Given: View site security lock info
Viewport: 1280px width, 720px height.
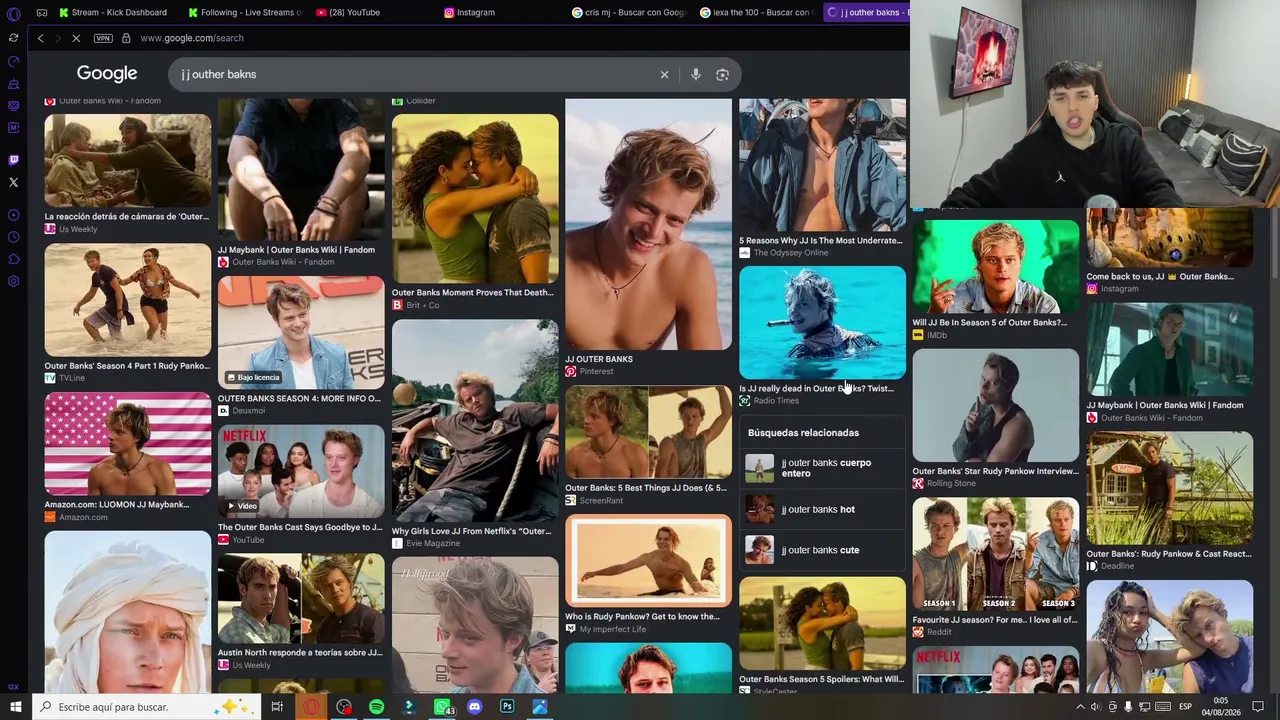Looking at the screenshot, I should pyautogui.click(x=126, y=38).
